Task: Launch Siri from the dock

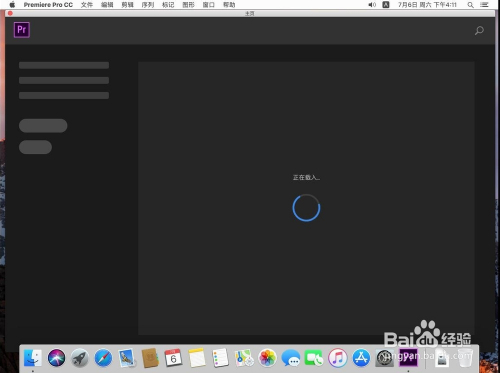Action: [x=56, y=358]
